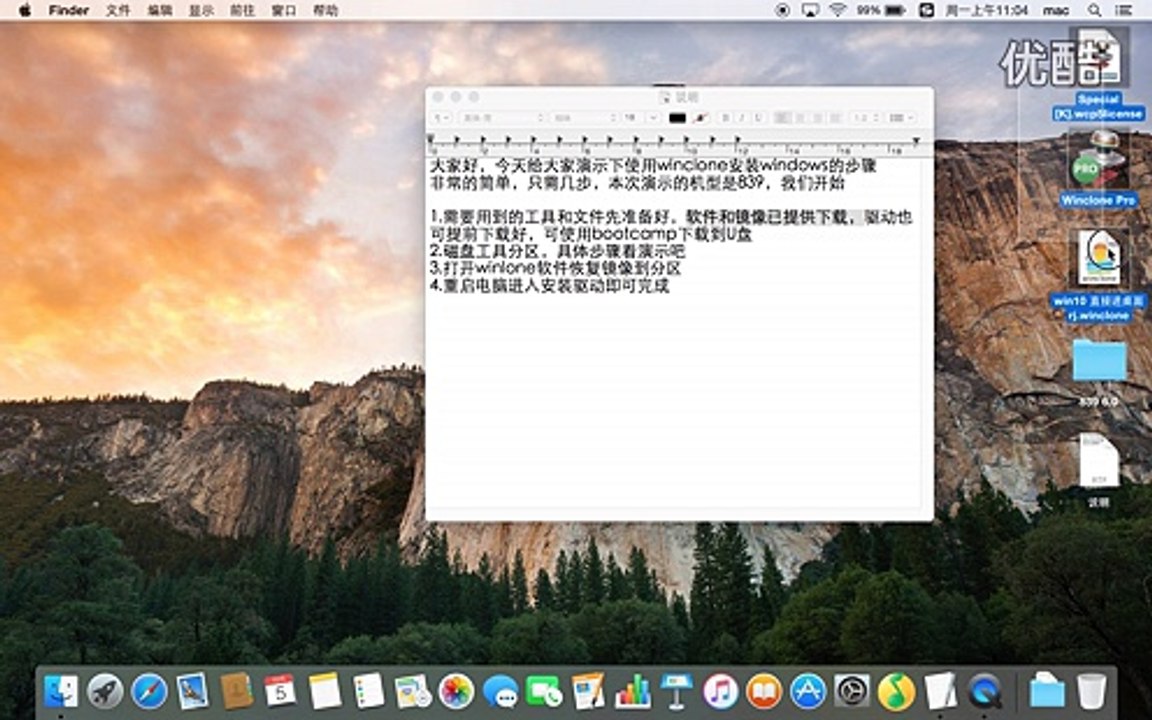This screenshot has width=1152, height=720.
Task: Click screen recording indicator in menu bar
Action: [783, 10]
